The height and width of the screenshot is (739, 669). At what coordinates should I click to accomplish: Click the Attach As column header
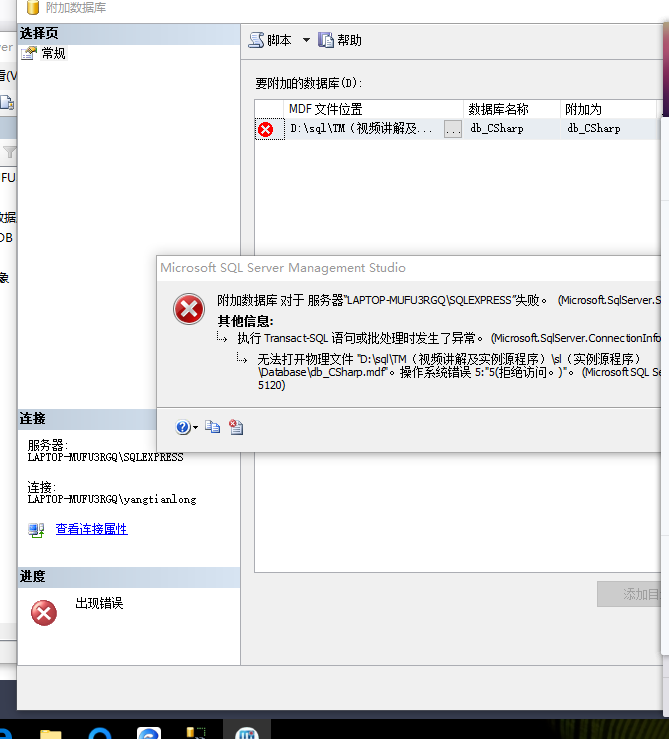[x=608, y=109]
